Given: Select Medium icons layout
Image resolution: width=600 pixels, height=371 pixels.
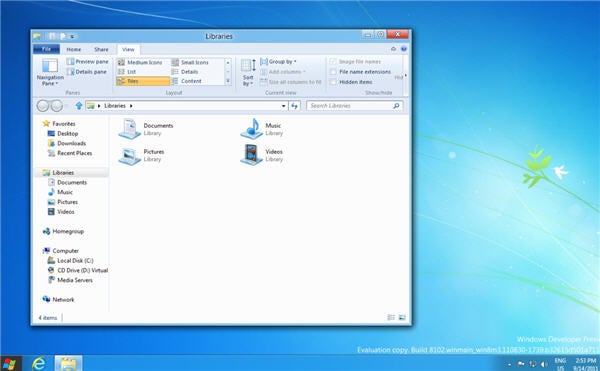Looking at the screenshot, I should (x=140, y=62).
